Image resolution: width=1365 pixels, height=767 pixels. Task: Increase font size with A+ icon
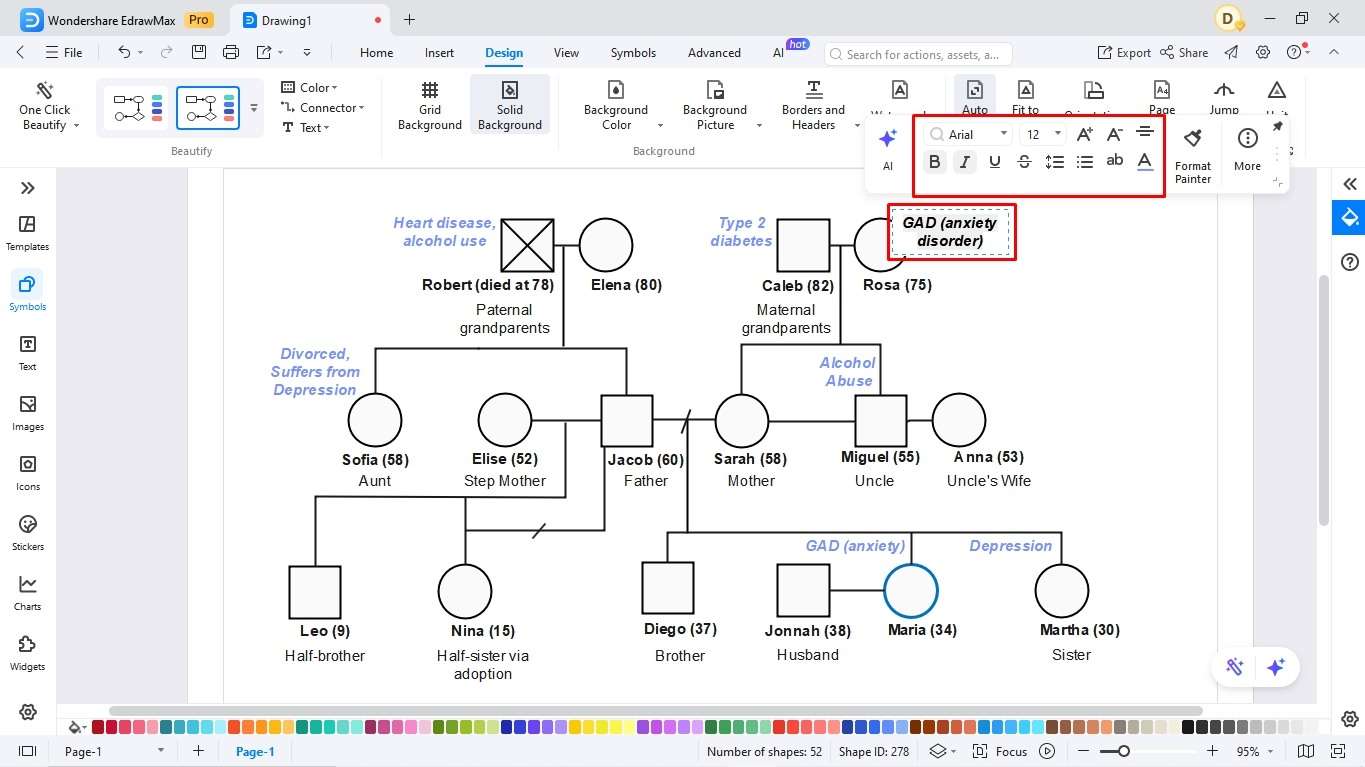[1085, 134]
